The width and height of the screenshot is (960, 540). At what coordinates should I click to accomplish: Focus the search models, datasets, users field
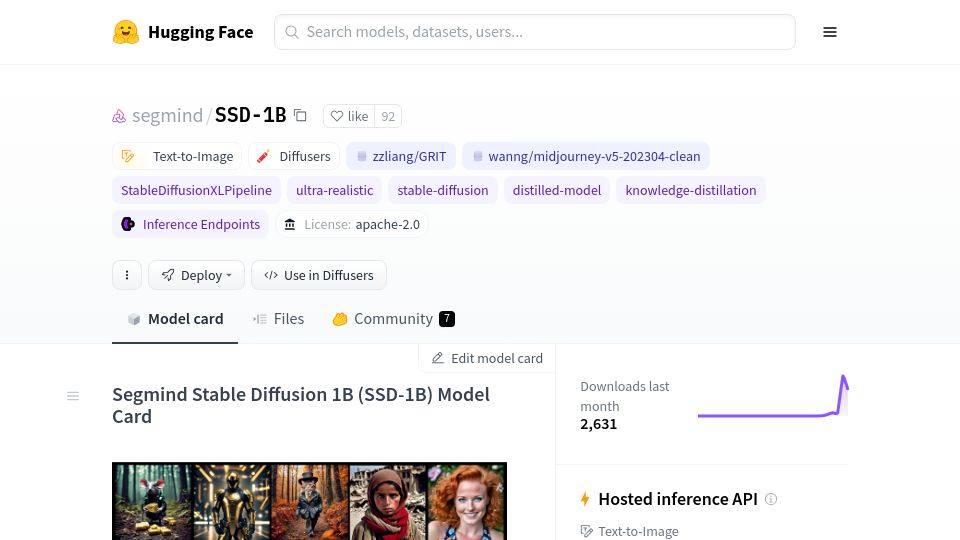(x=534, y=32)
